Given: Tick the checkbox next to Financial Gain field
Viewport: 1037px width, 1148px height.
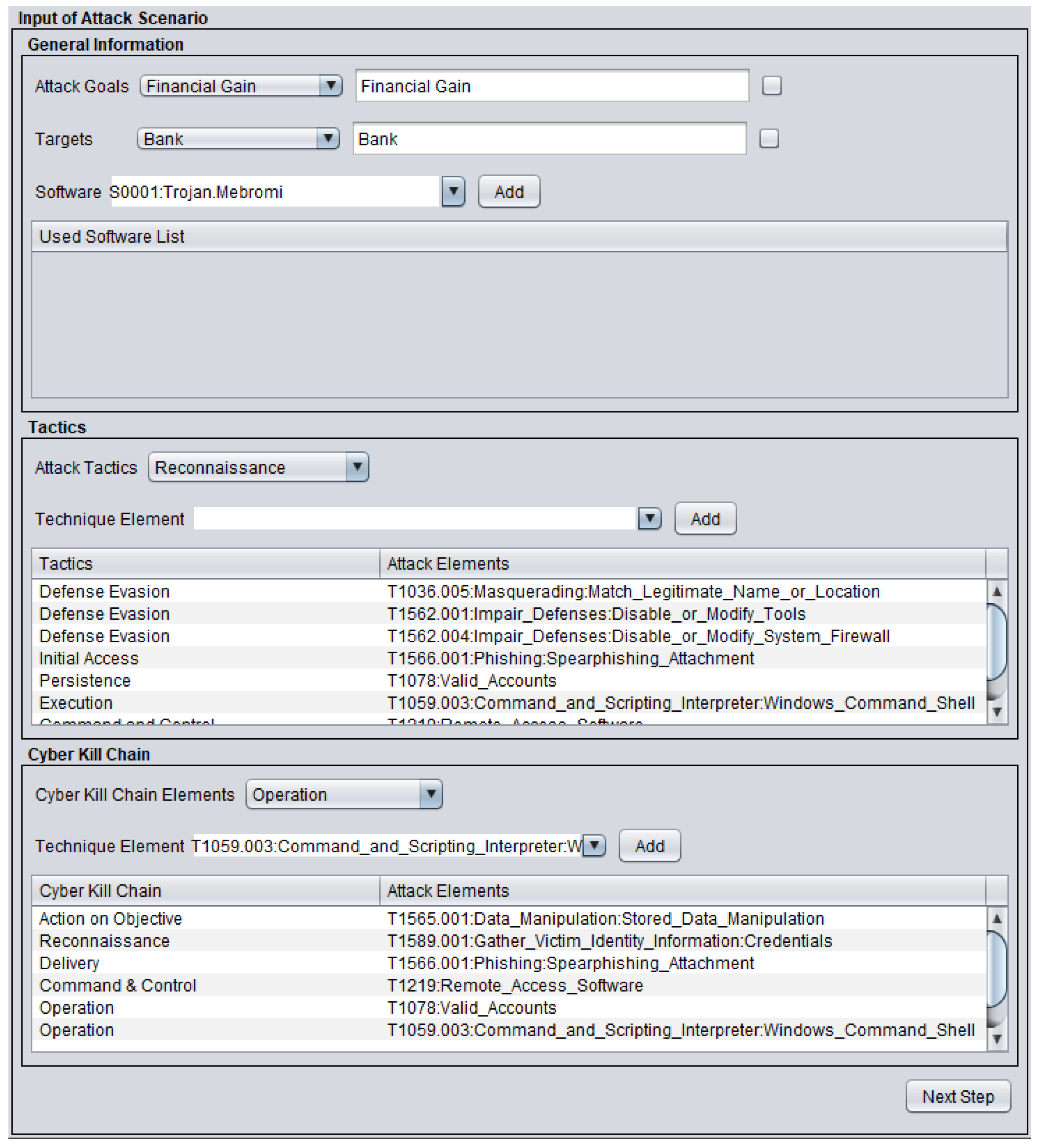Looking at the screenshot, I should [x=772, y=86].
